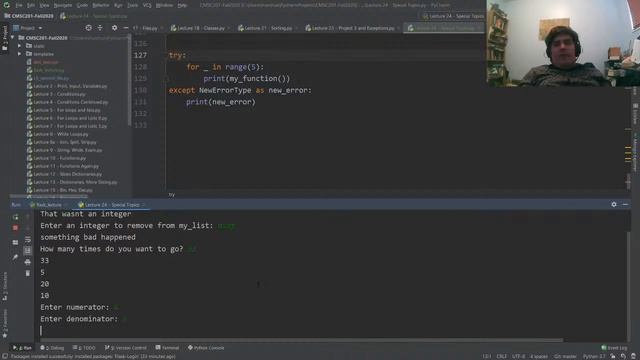
Task: Click the Run console horizontal scrollbar
Action: 301,340
